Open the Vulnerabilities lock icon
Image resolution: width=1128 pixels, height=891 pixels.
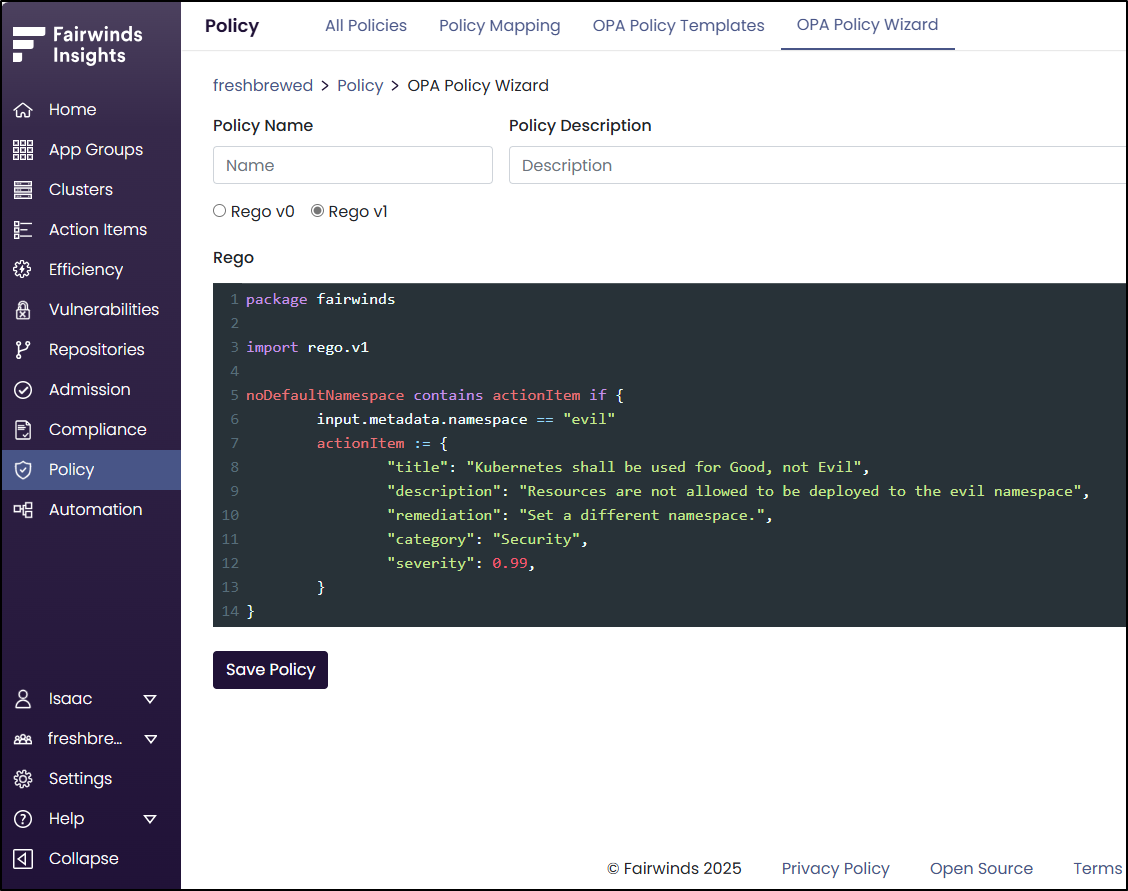point(23,310)
